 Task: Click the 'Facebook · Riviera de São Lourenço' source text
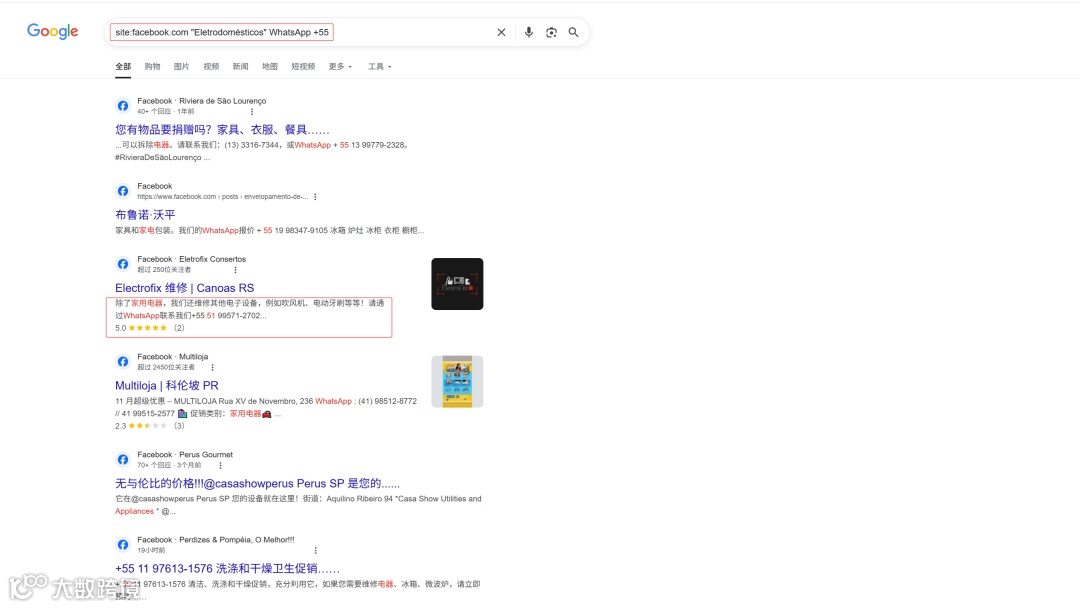(202, 101)
